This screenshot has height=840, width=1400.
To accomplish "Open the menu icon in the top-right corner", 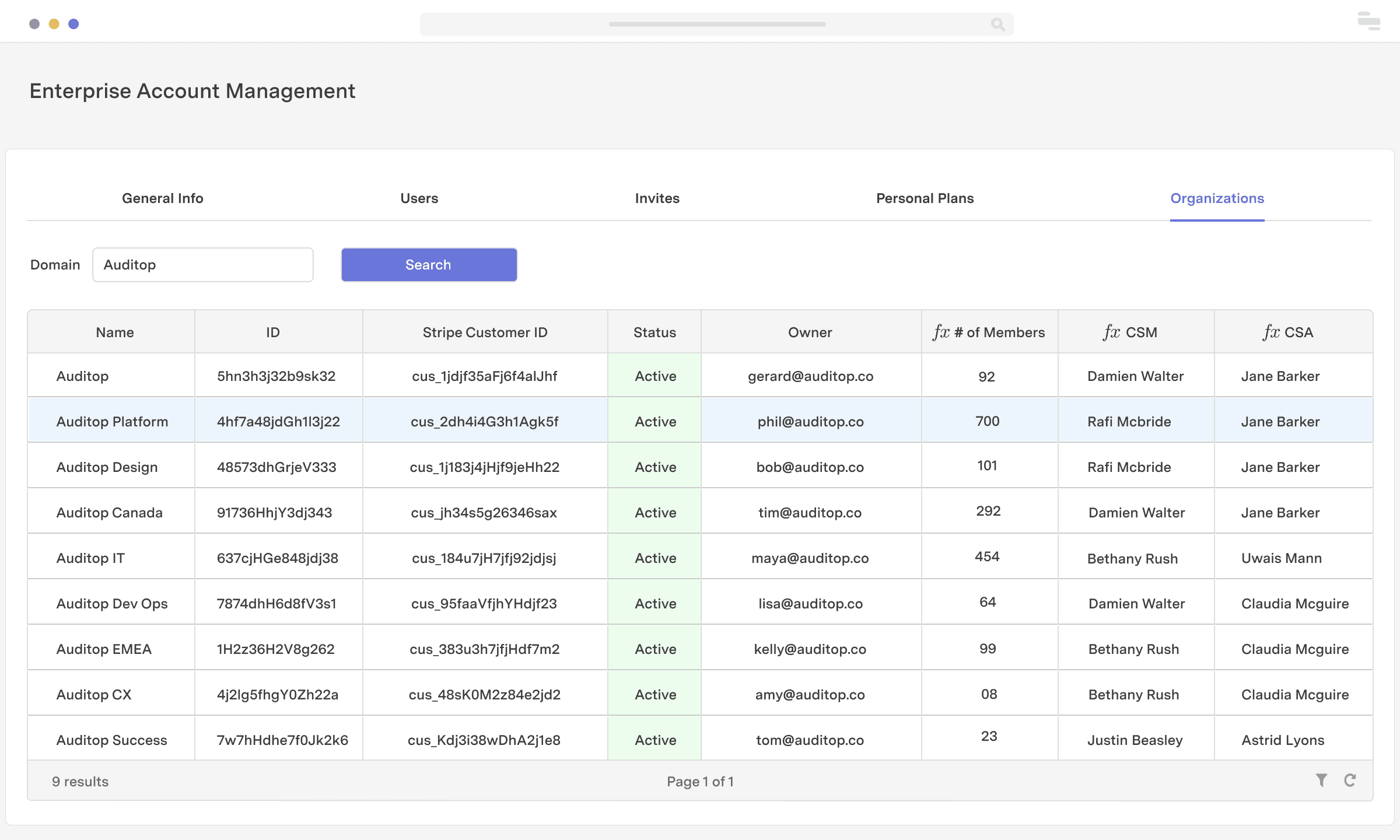I will pos(1368,22).
